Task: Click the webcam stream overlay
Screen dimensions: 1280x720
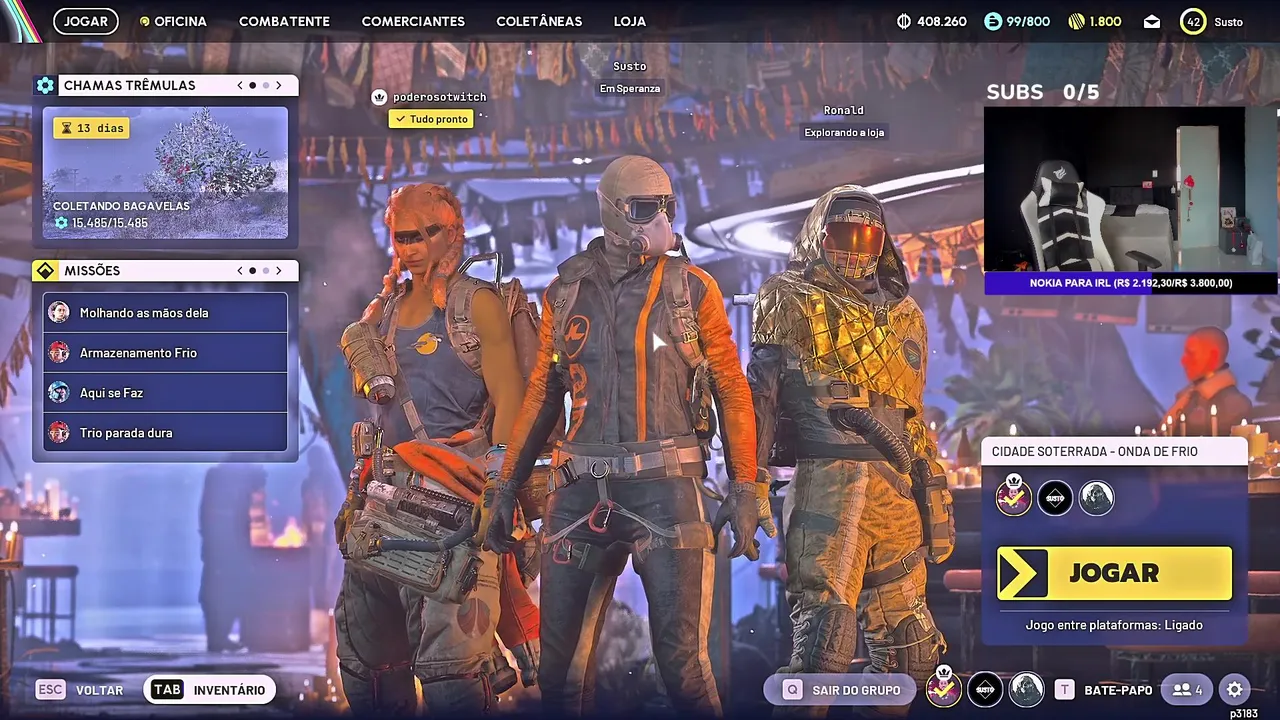Action: [1130, 189]
